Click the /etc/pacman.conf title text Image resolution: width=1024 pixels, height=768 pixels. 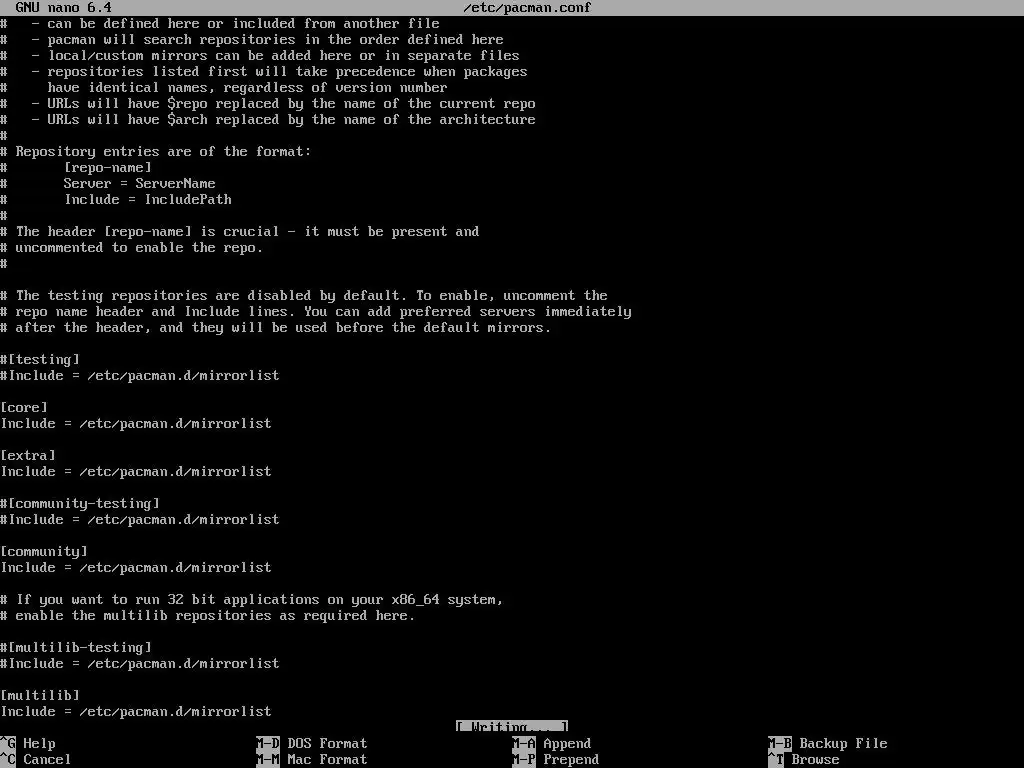527,8
